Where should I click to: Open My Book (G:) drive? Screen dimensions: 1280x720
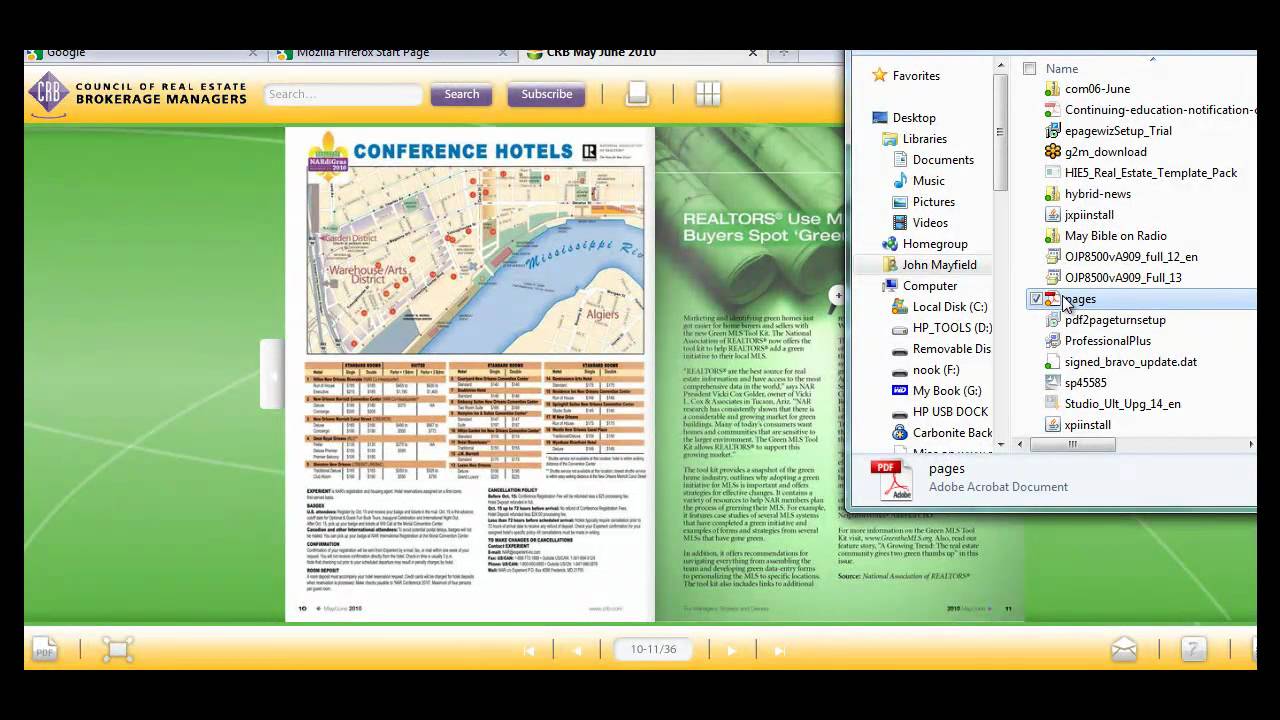(936, 391)
